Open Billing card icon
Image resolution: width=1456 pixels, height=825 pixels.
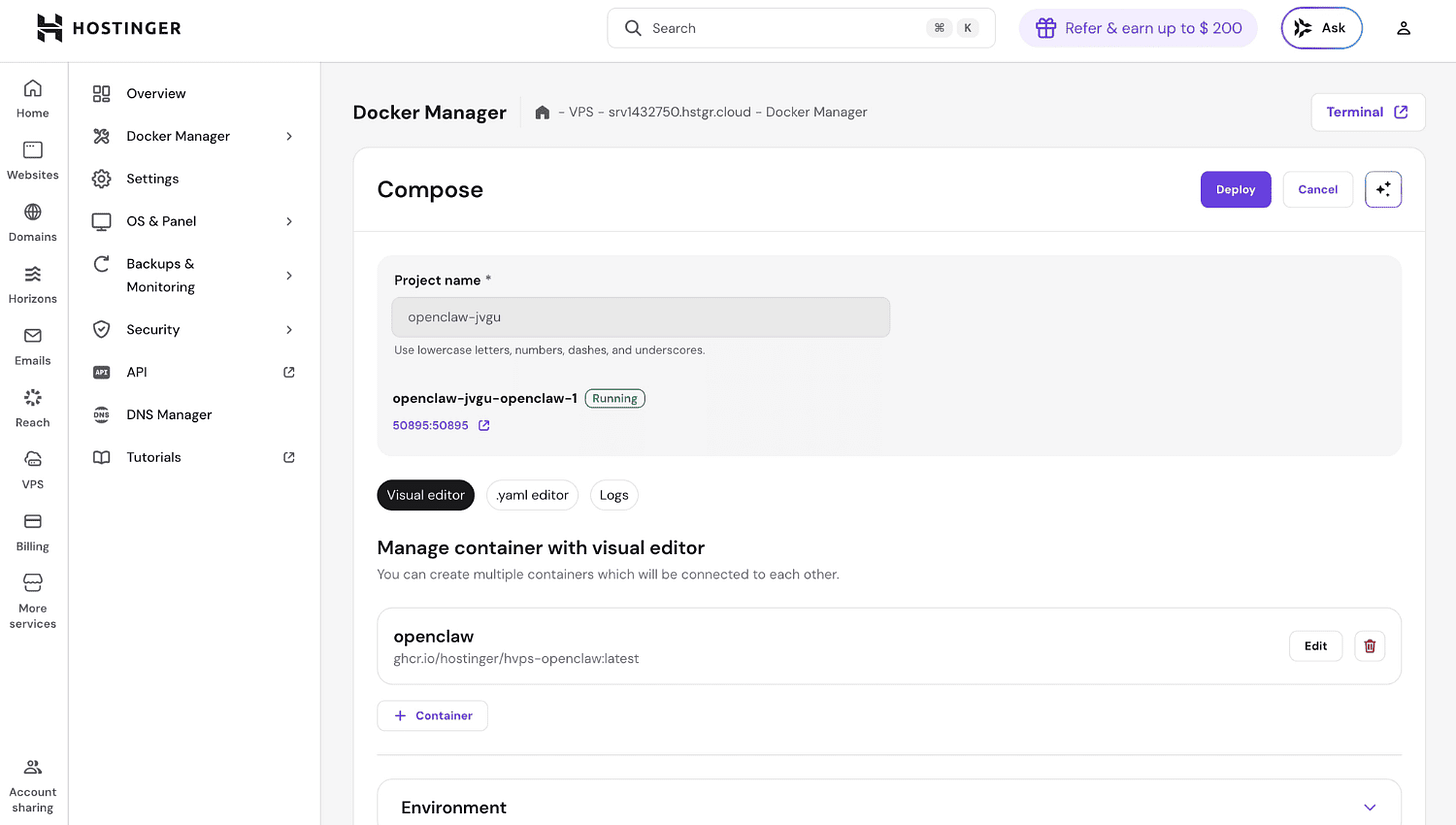point(33,521)
